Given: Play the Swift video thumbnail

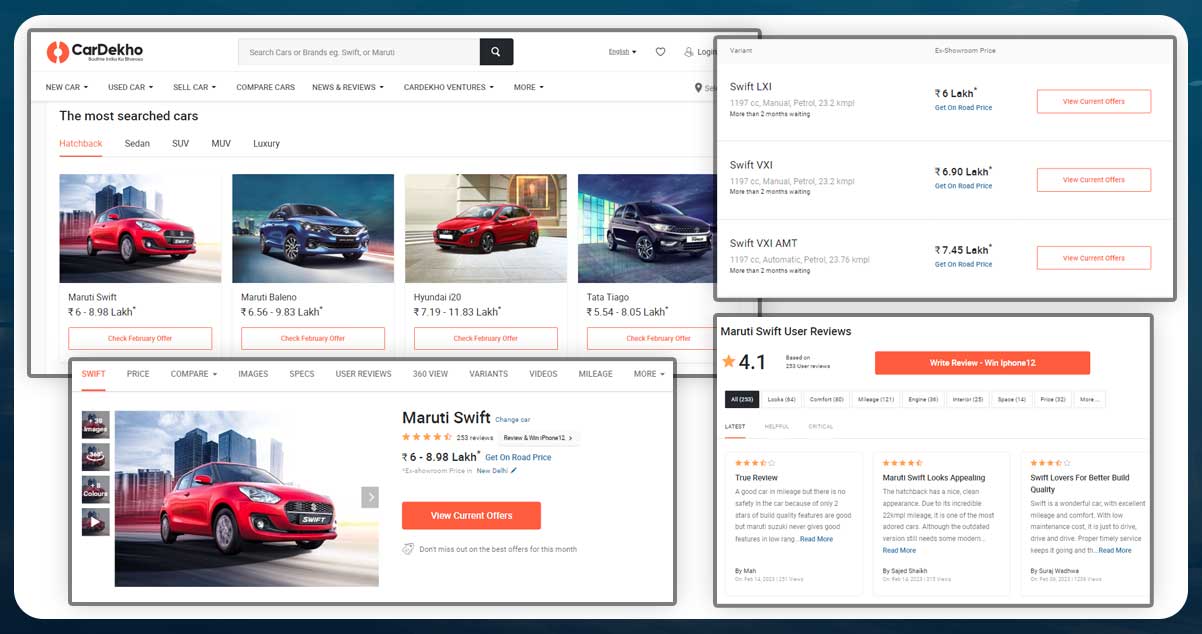Looking at the screenshot, I should [x=96, y=522].
